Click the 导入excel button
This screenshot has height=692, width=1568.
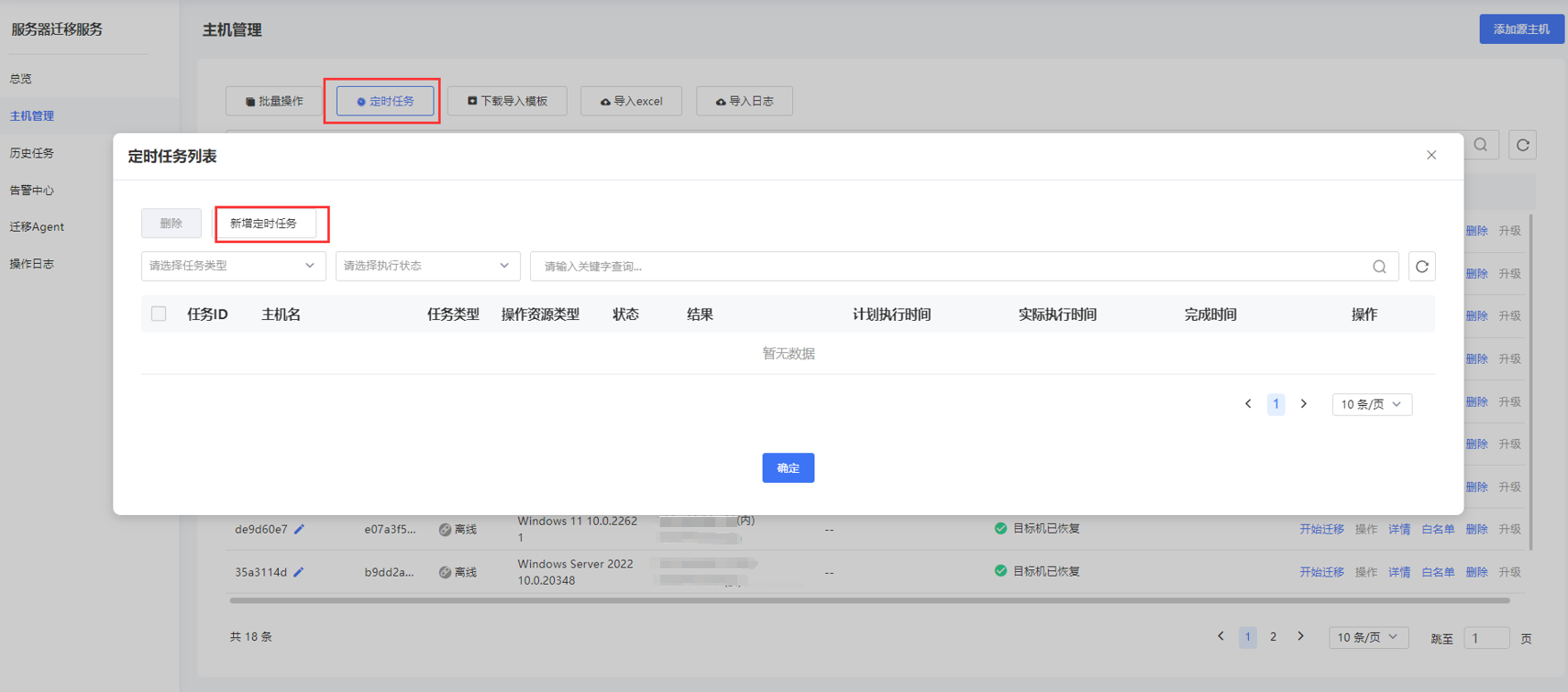[x=631, y=101]
